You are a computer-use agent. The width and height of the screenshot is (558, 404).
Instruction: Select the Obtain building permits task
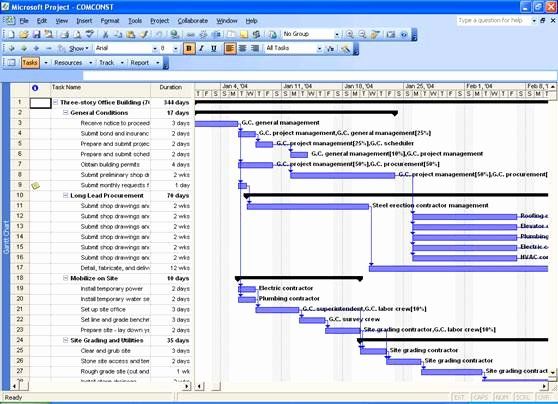click(110, 164)
